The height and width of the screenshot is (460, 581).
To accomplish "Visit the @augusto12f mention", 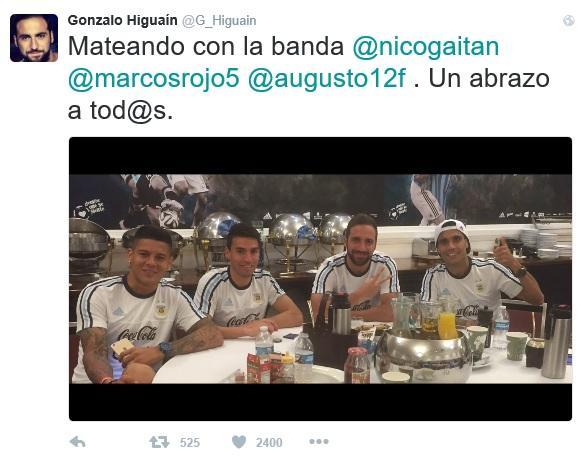I will 327,79.
